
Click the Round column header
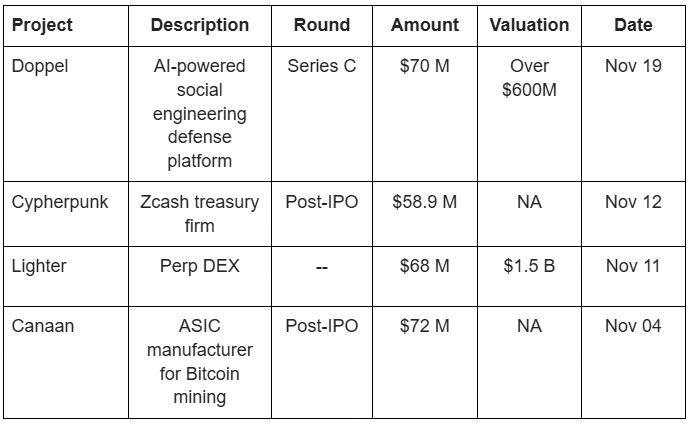click(322, 25)
